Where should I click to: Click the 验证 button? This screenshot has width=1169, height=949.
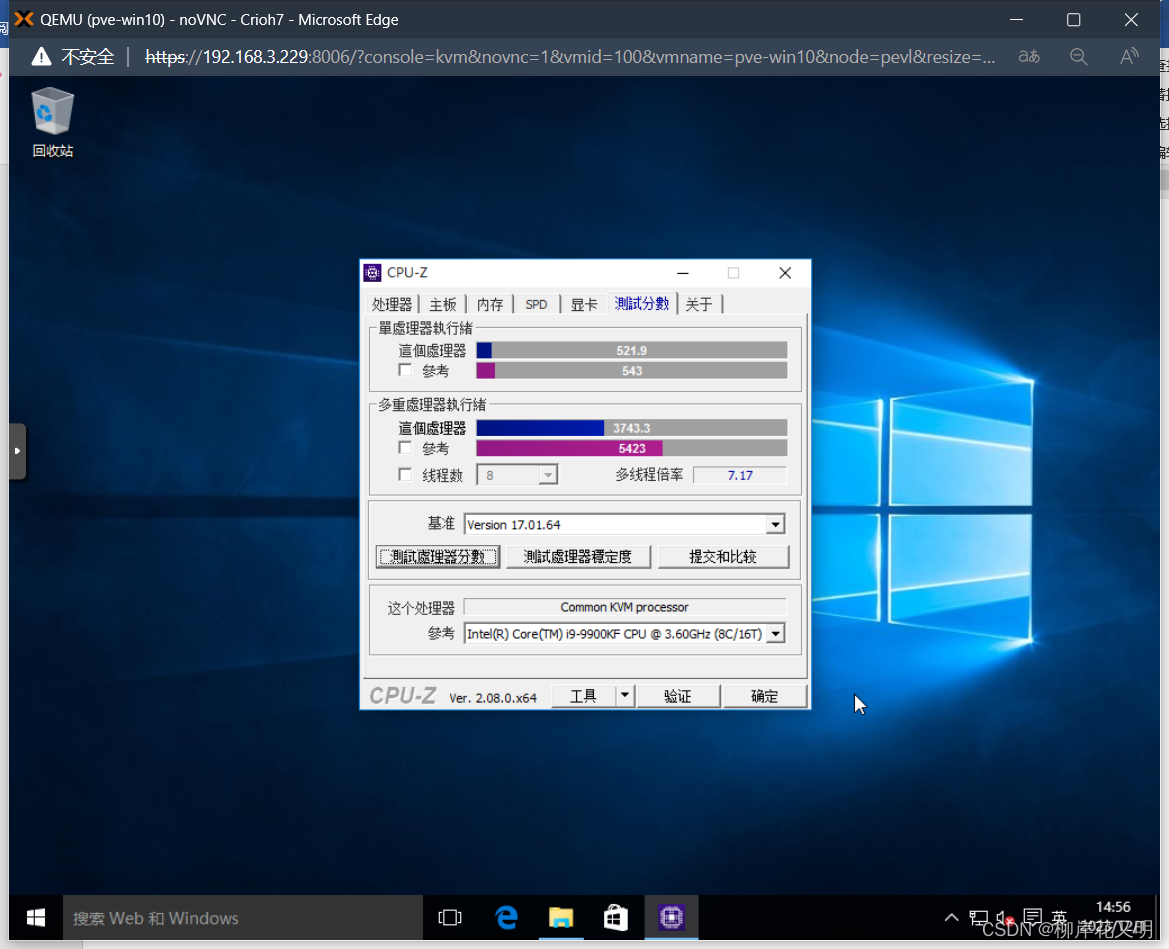(678, 696)
